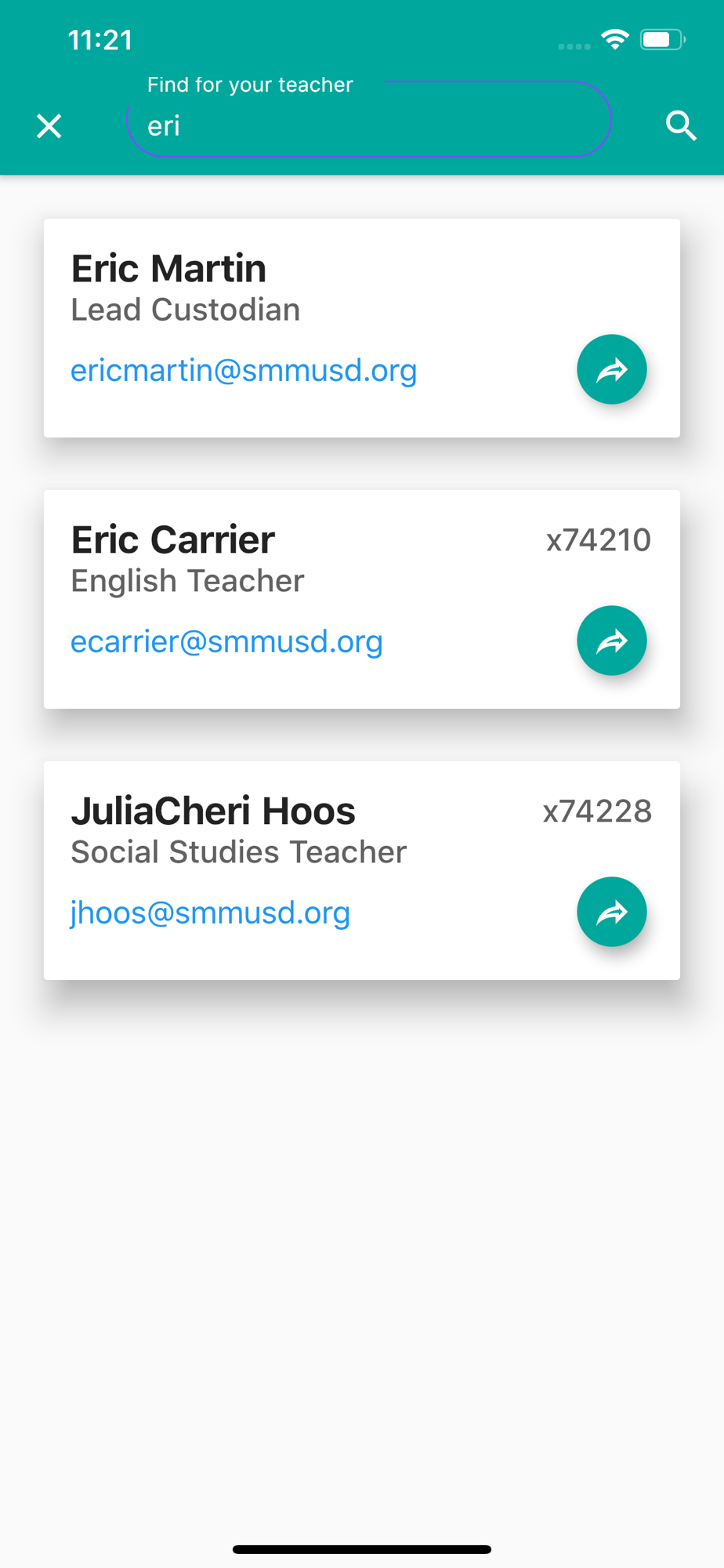This screenshot has width=724, height=1568.
Task: Tap extension x74210 on Eric Carrier's card
Action: pos(598,540)
